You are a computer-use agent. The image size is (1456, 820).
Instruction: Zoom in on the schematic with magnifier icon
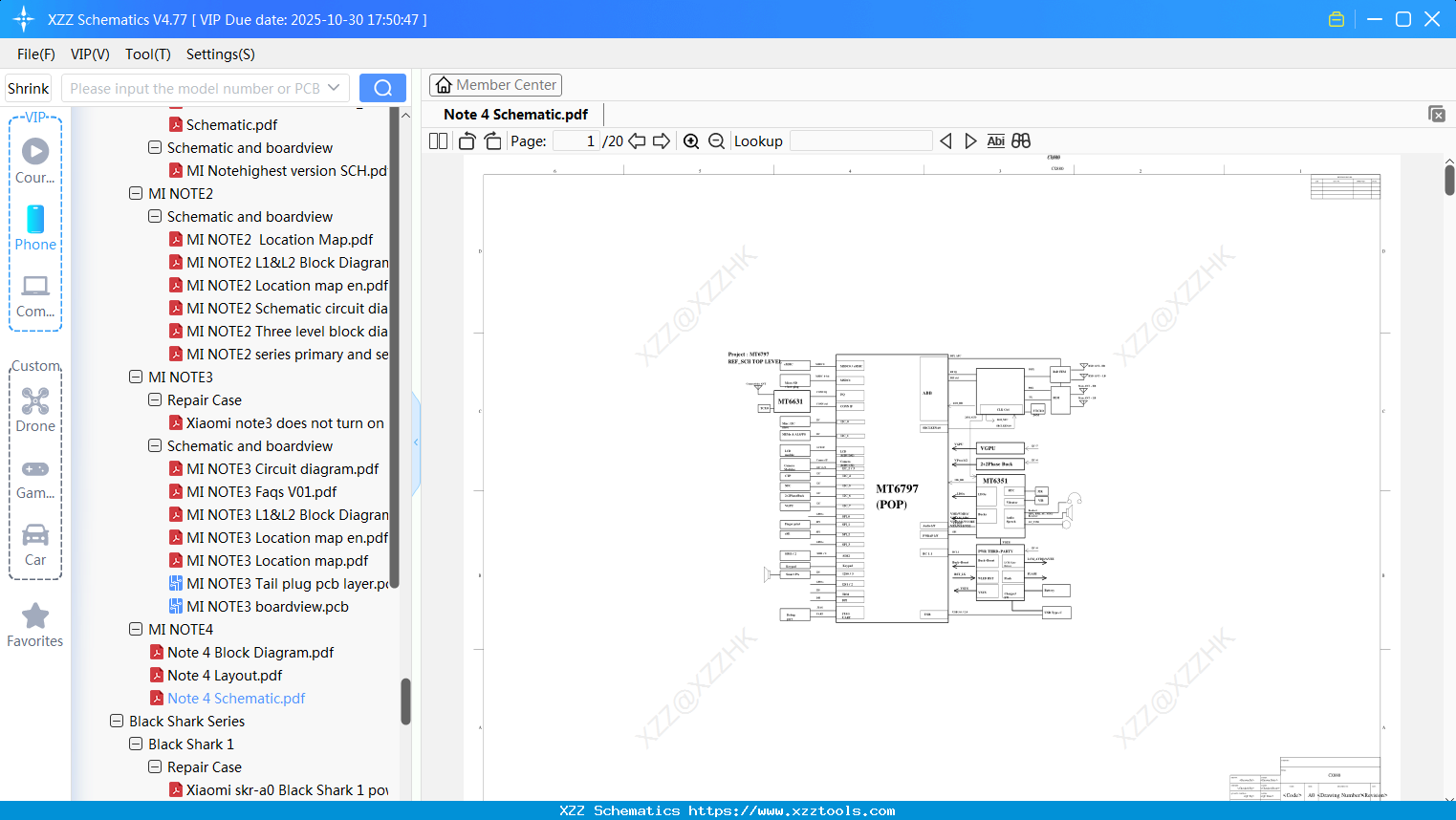click(x=690, y=140)
